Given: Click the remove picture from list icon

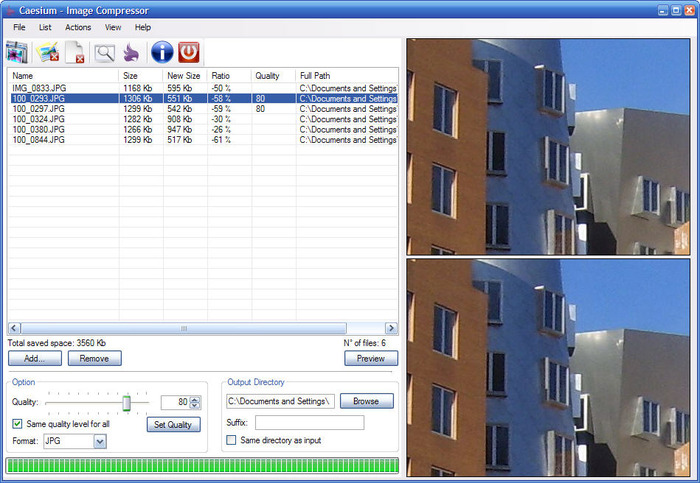Looking at the screenshot, I should pos(48,52).
